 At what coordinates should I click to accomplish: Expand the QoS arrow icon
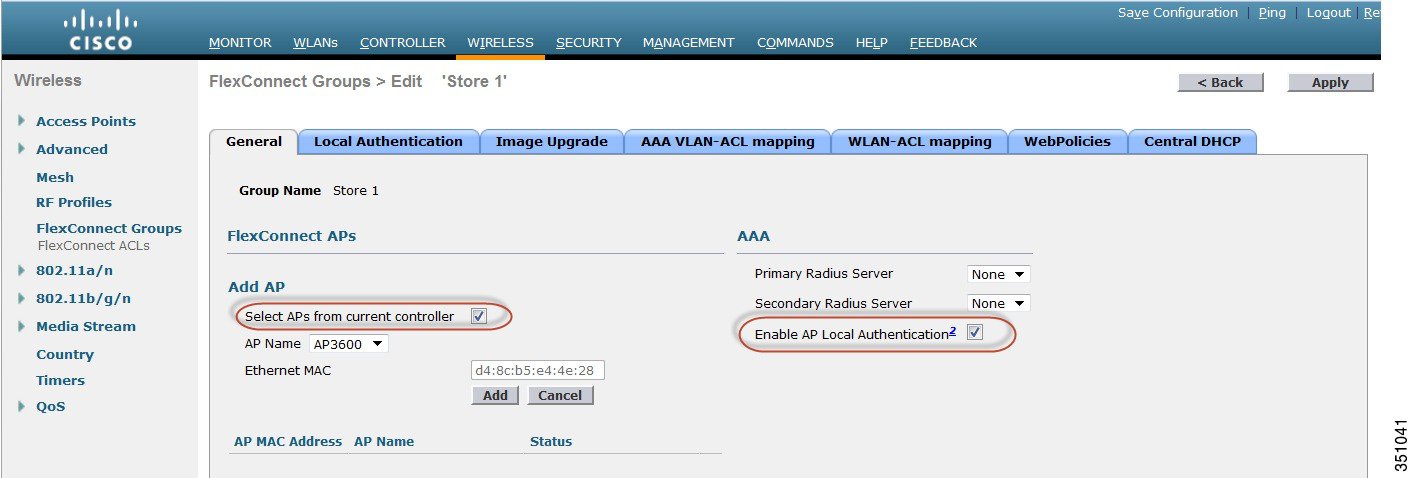(22, 406)
